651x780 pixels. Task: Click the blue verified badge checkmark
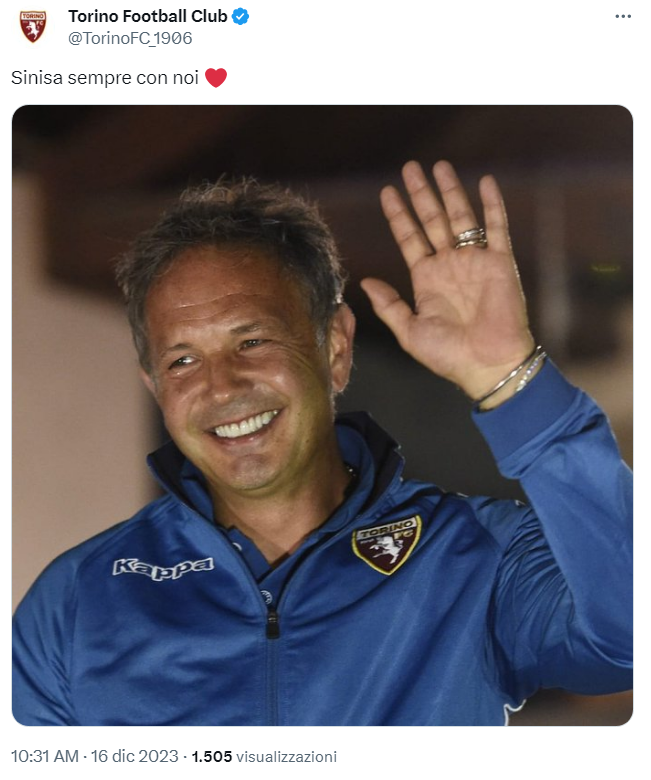tap(241, 16)
